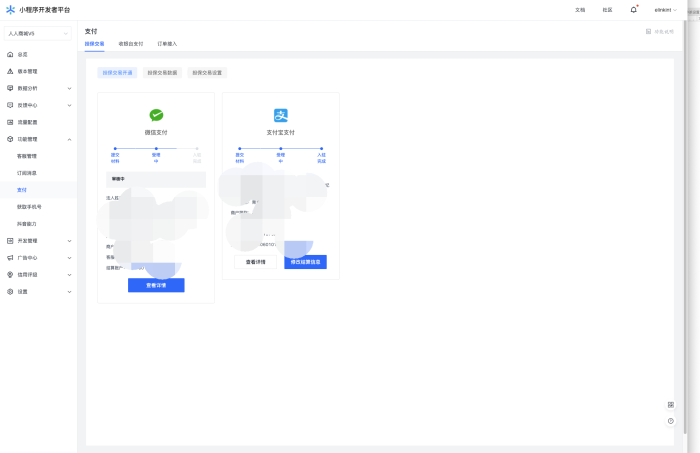Select the 担保交易开通 sub-tab

pyautogui.click(x=117, y=73)
